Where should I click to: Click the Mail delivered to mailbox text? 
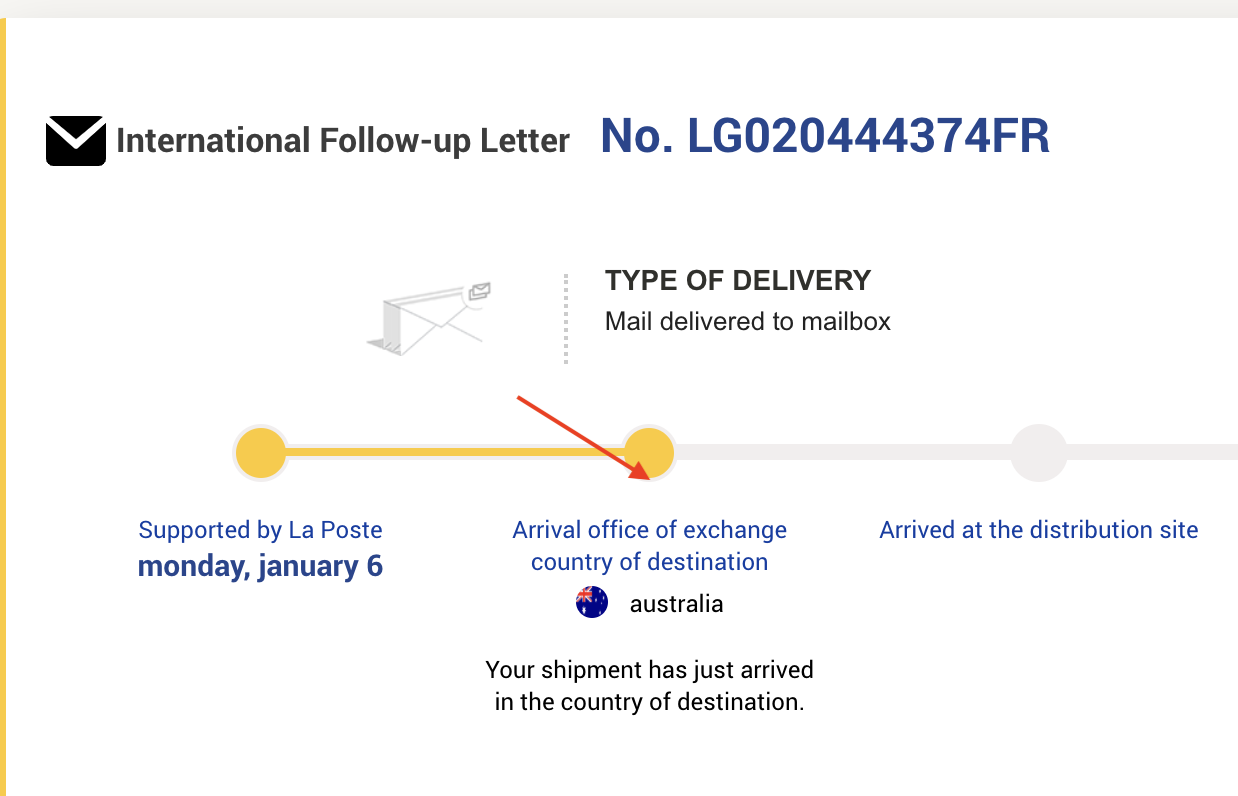[747, 321]
